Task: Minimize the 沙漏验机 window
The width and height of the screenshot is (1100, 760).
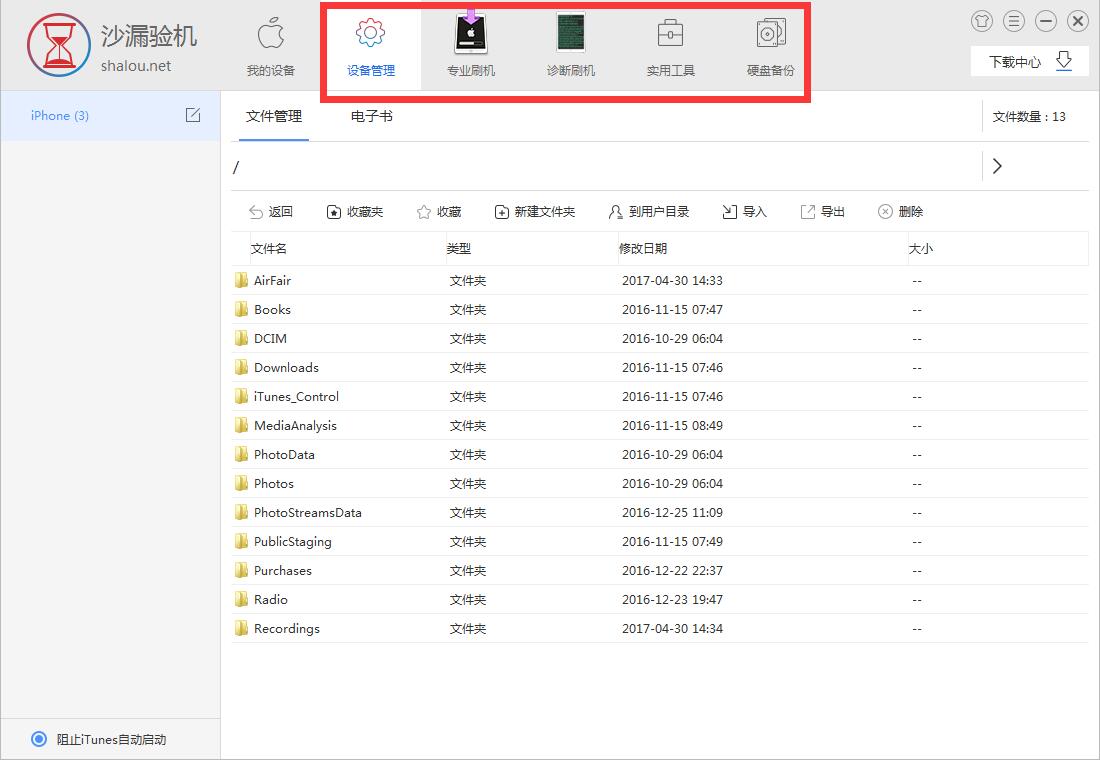Action: point(1045,21)
